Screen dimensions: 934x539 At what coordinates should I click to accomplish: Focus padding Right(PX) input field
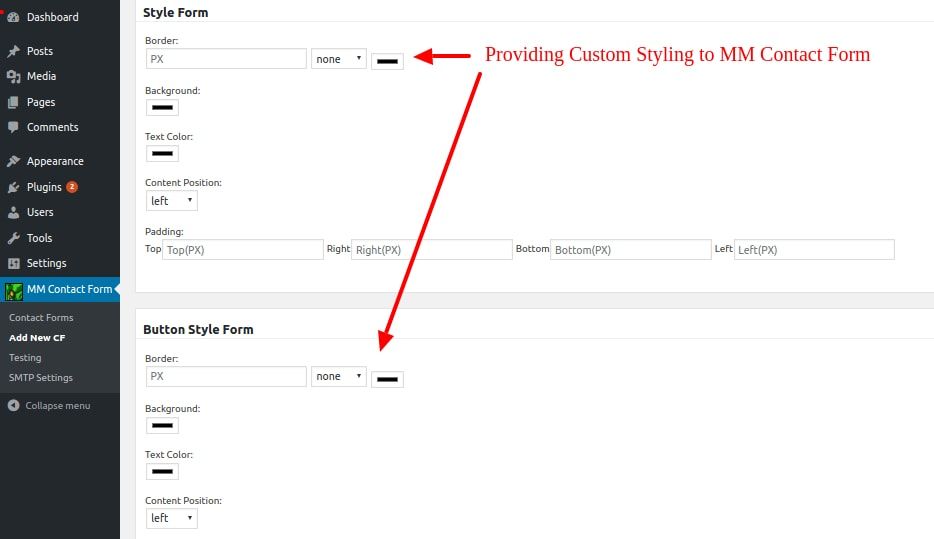432,250
